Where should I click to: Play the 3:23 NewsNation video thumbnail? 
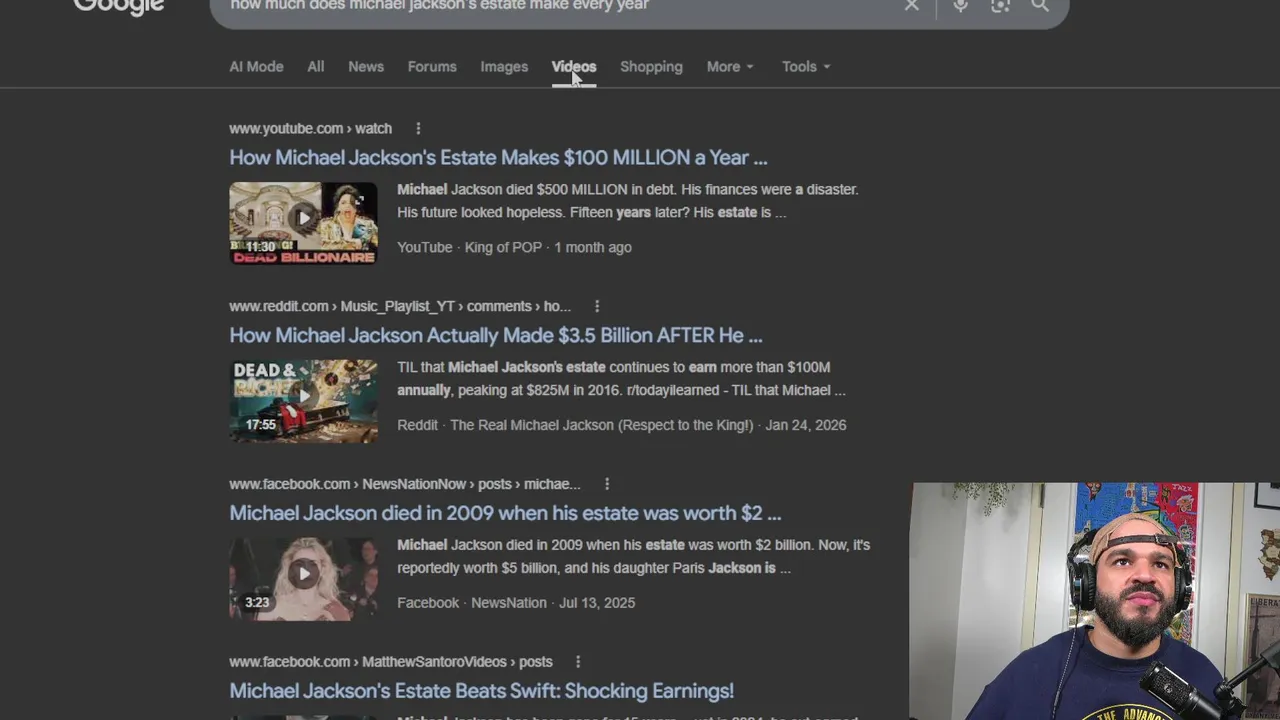tap(303, 578)
